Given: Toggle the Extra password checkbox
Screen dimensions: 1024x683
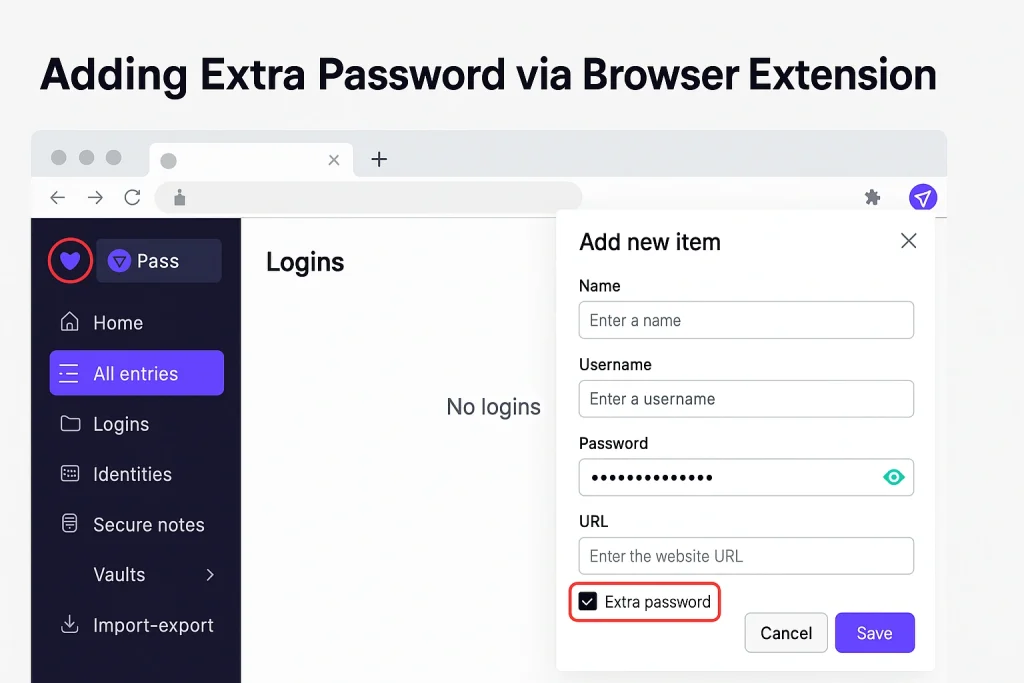Looking at the screenshot, I should (588, 602).
